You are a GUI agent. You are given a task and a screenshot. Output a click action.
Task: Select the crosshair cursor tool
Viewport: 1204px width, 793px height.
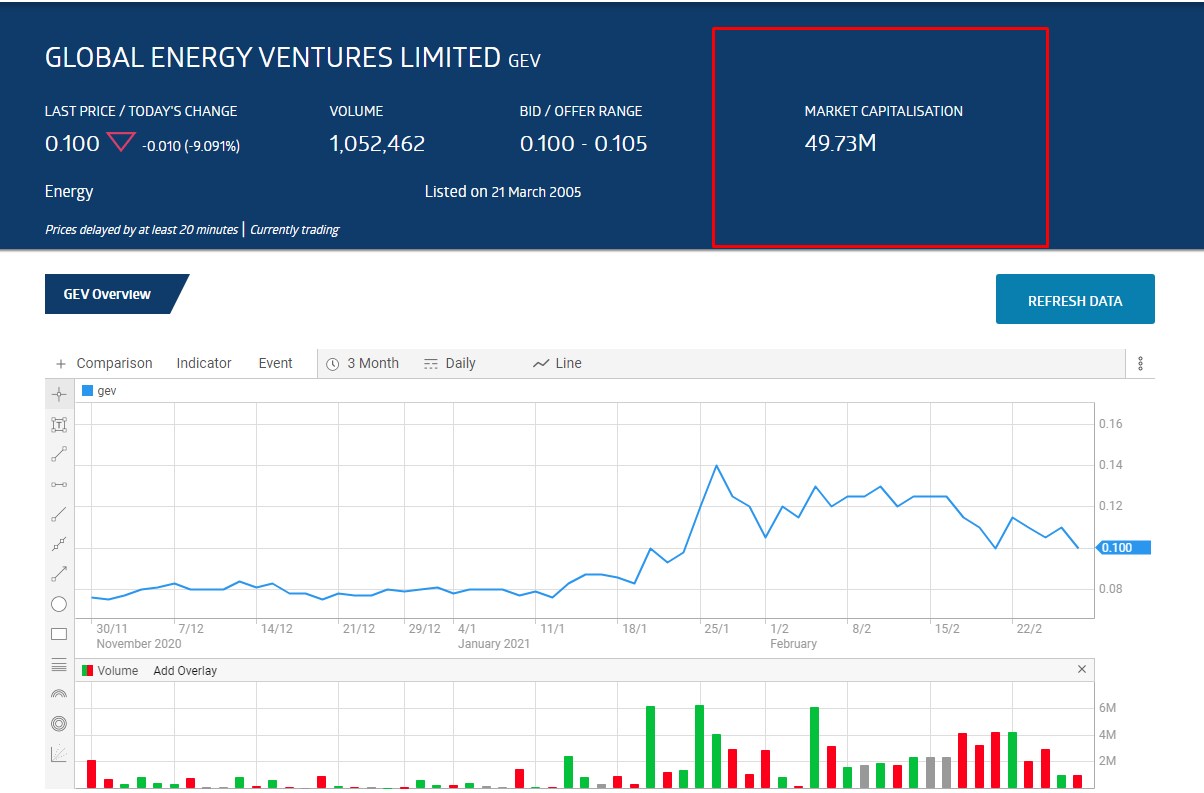point(59,393)
